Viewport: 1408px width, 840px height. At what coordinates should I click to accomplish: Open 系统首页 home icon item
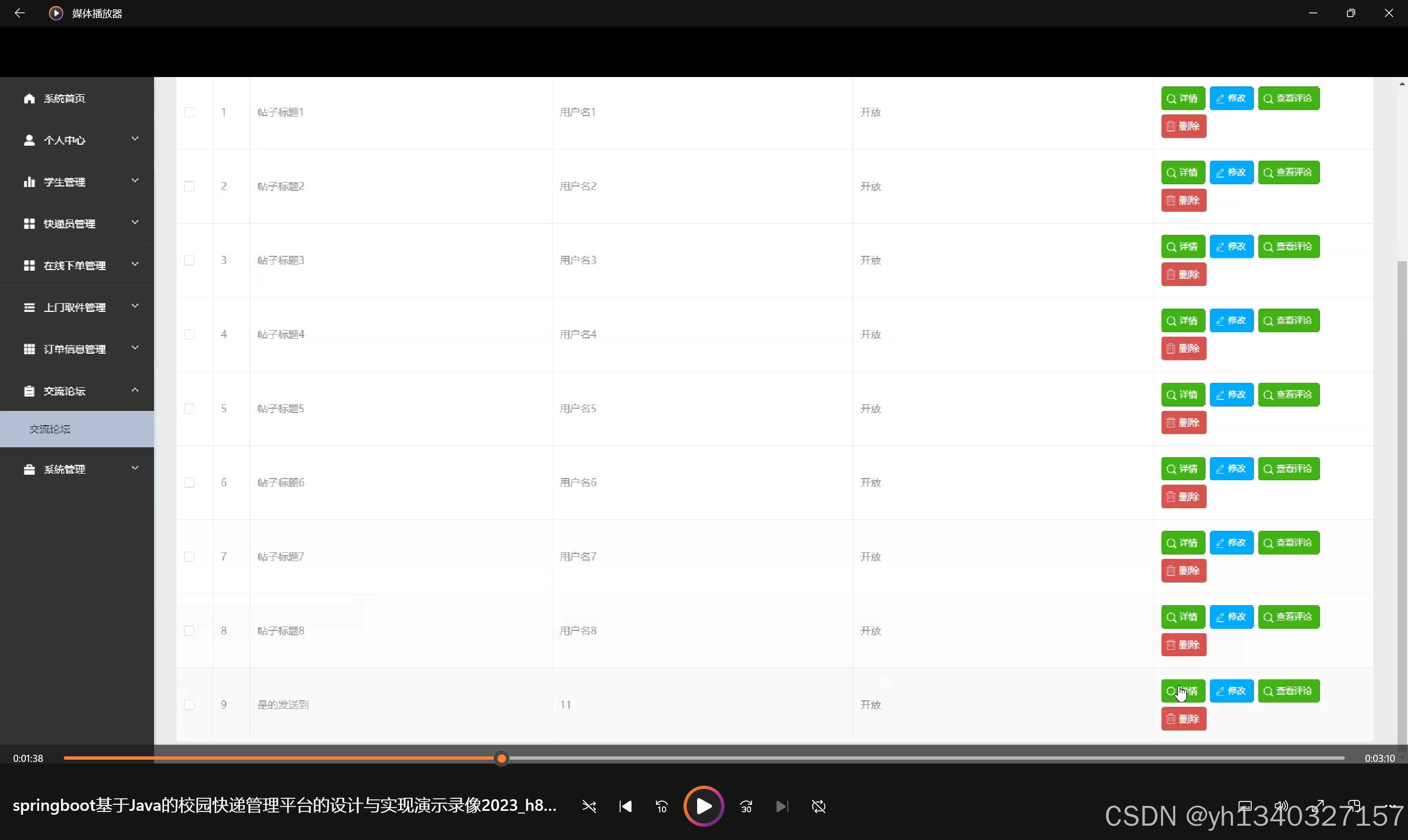[x=30, y=98]
